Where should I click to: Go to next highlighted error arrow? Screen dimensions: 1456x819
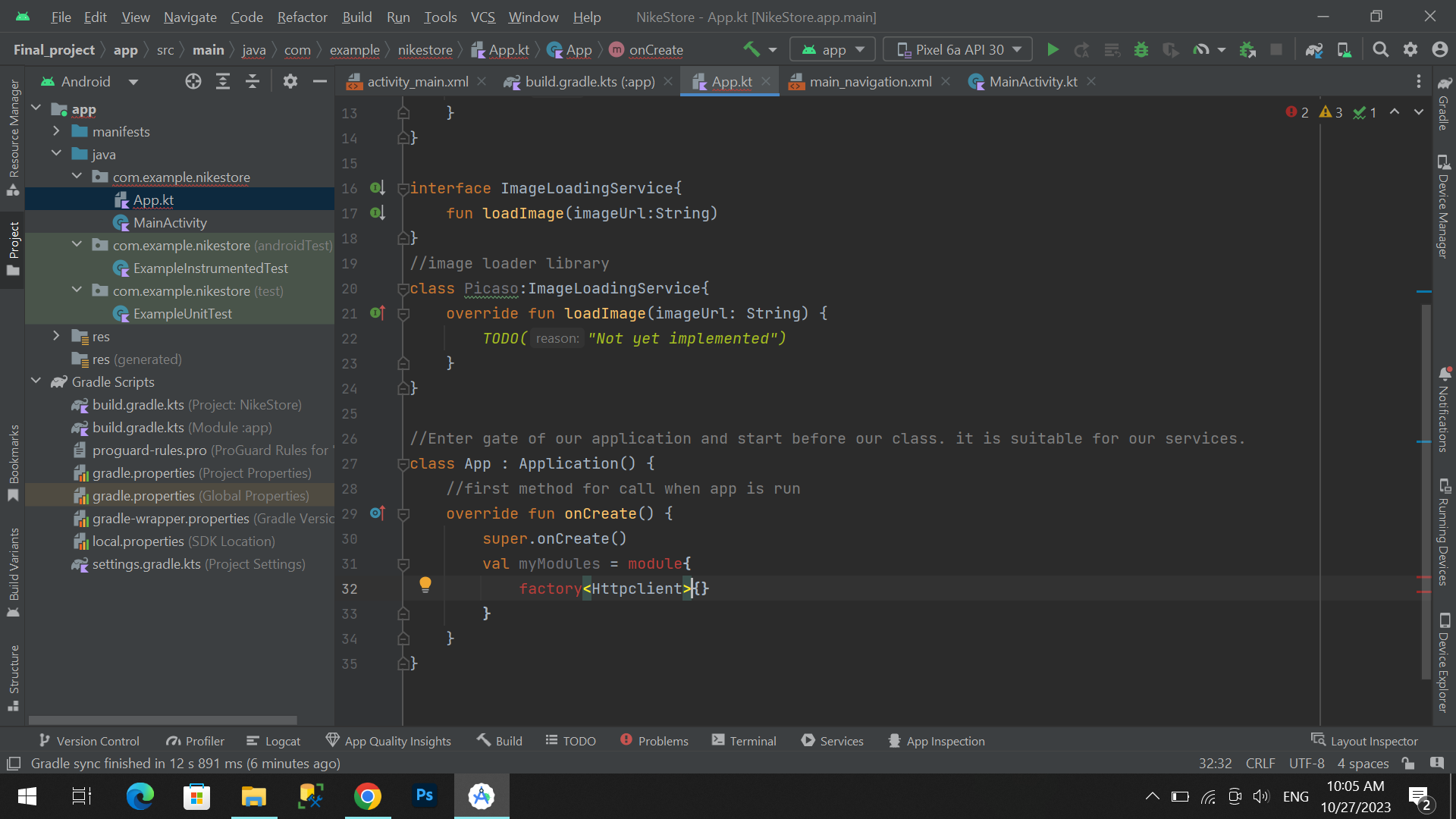pyautogui.click(x=1419, y=112)
